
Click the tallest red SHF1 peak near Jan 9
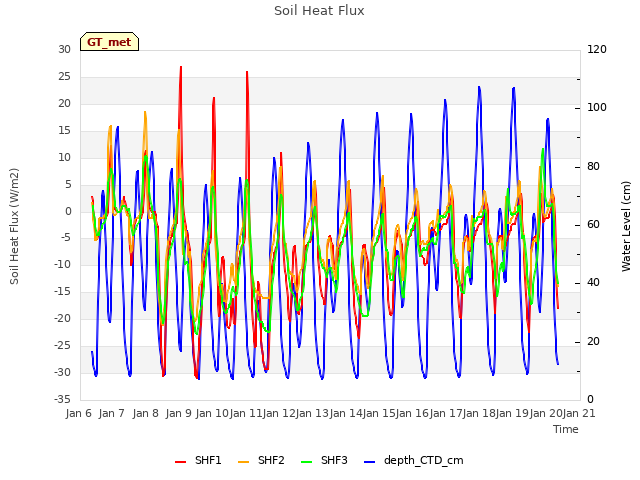[x=181, y=67]
